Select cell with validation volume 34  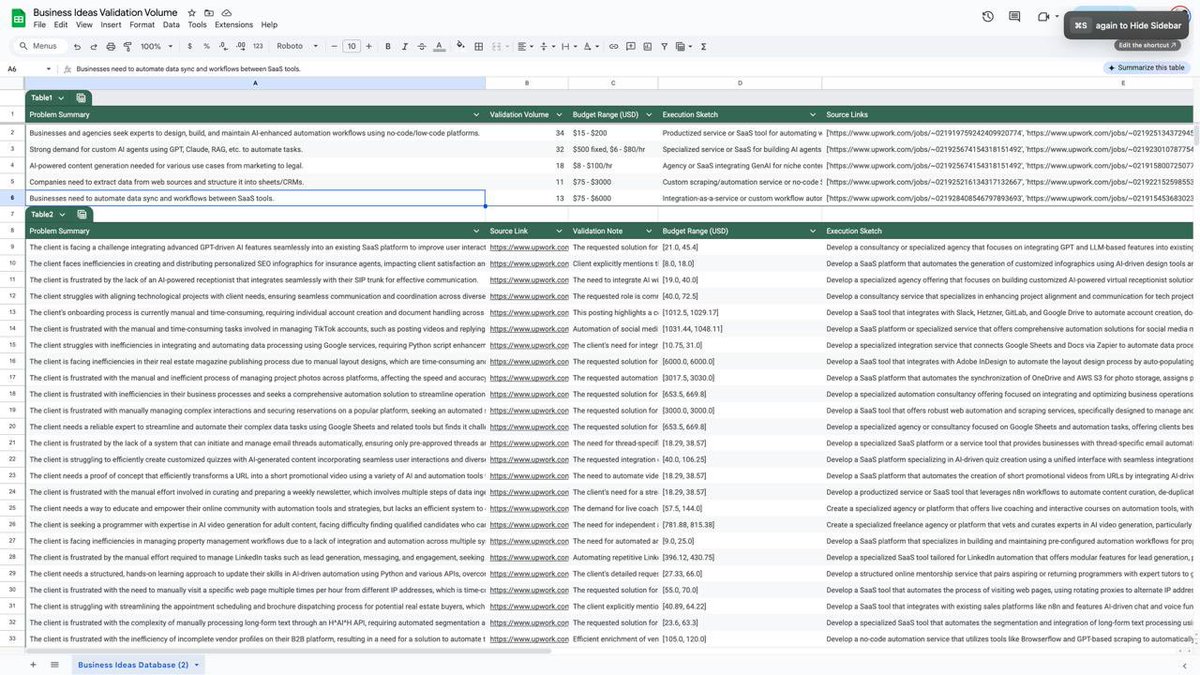(527, 132)
